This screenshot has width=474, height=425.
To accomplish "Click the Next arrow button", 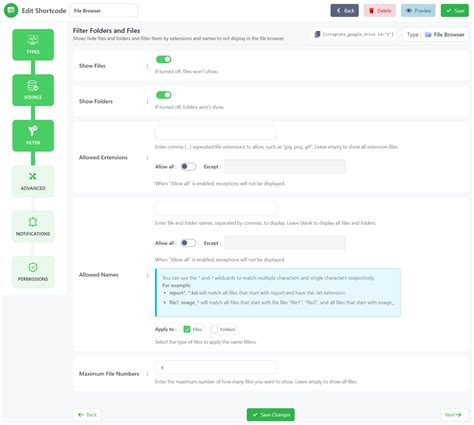I will pyautogui.click(x=453, y=415).
